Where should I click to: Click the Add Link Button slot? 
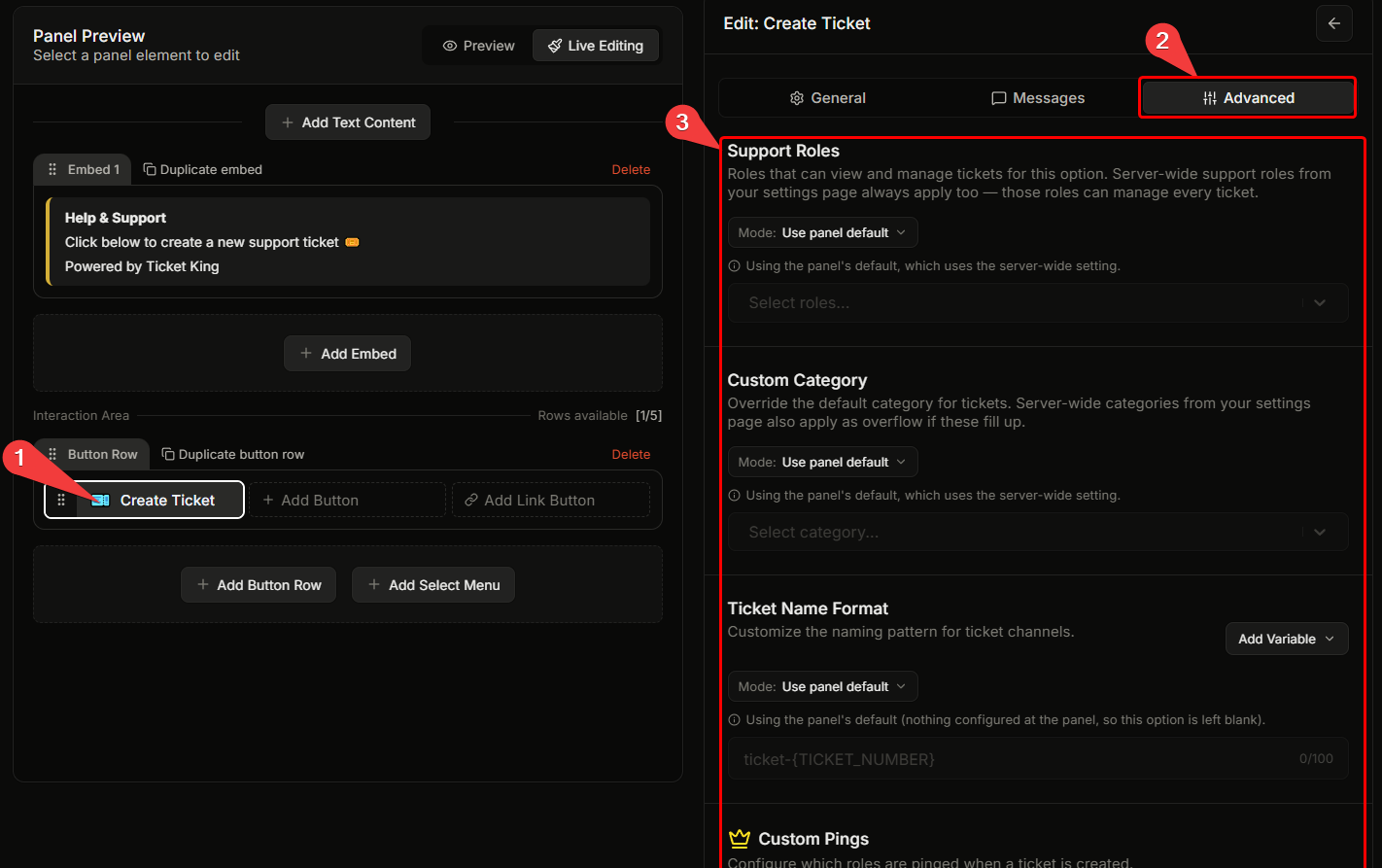(551, 500)
